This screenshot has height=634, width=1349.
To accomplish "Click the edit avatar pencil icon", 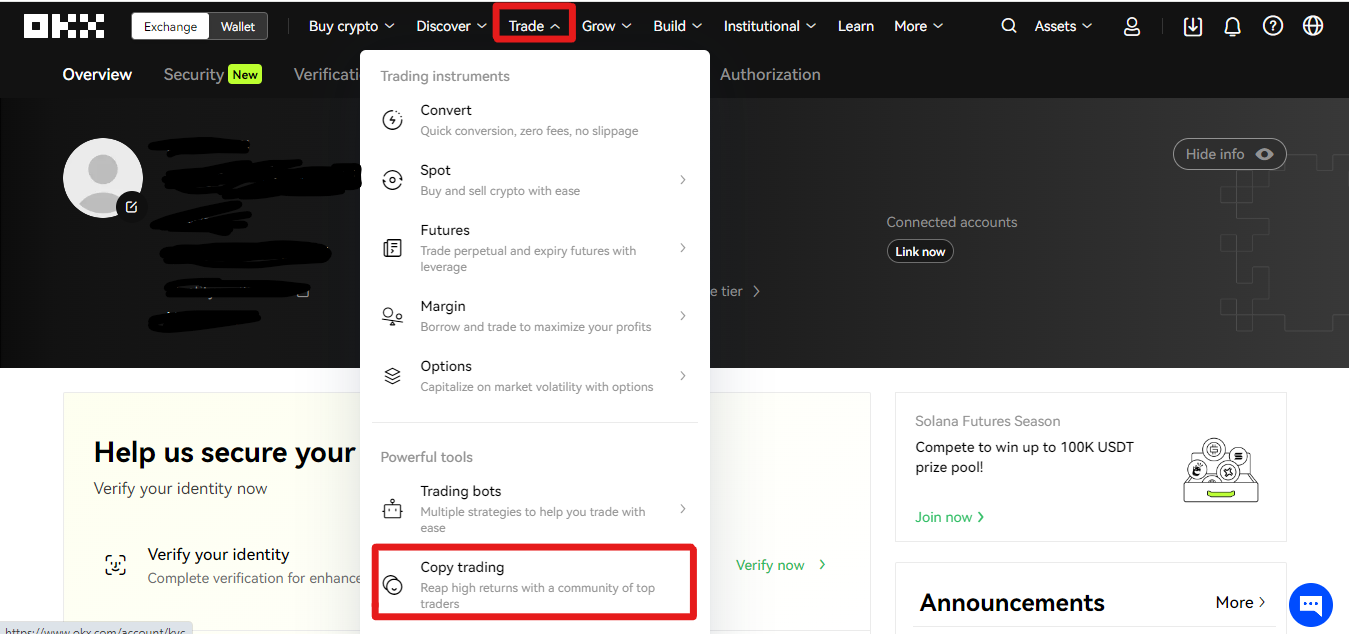I will tap(131, 206).
